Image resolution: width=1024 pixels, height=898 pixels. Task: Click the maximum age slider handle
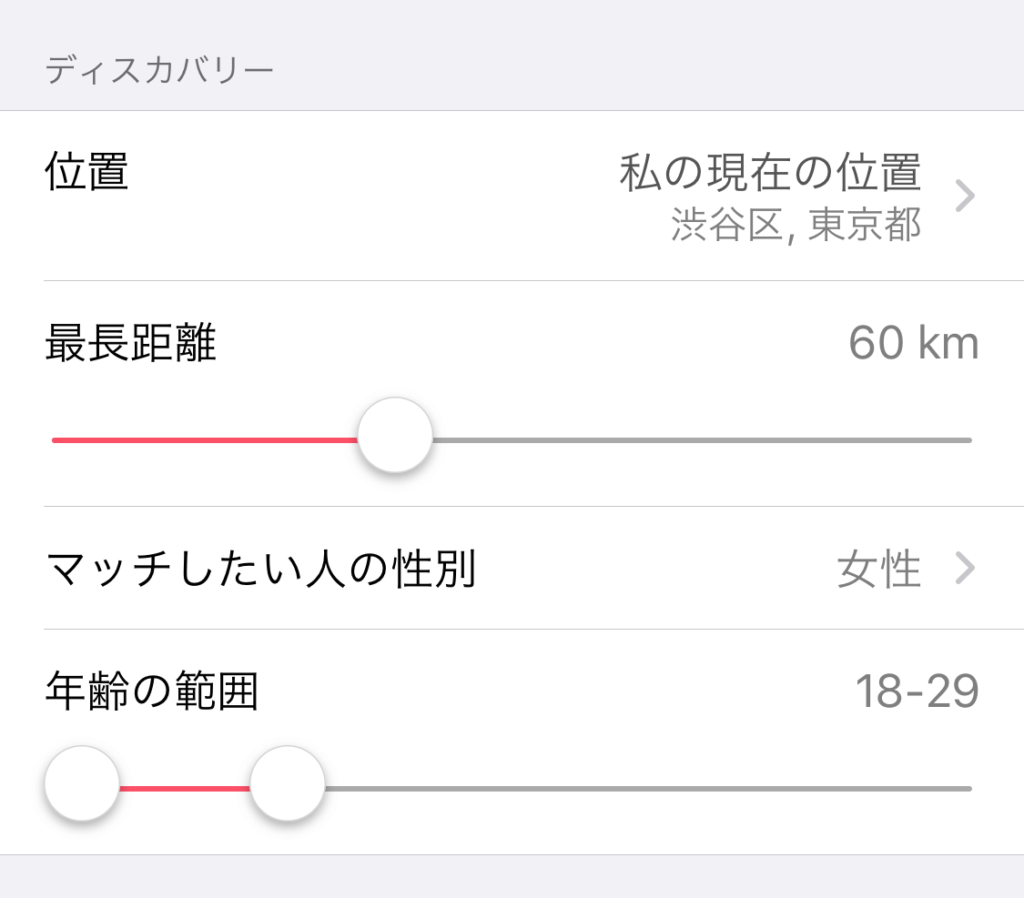coord(287,784)
